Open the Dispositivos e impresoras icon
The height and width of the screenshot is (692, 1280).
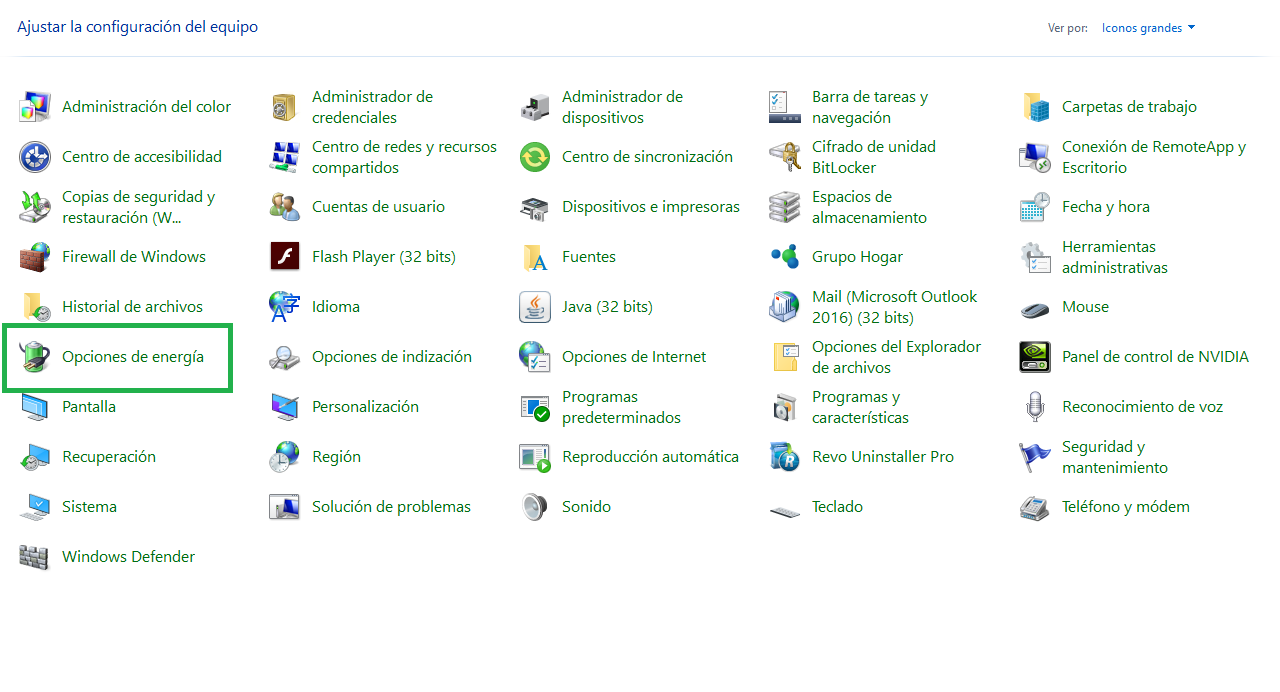click(x=535, y=207)
